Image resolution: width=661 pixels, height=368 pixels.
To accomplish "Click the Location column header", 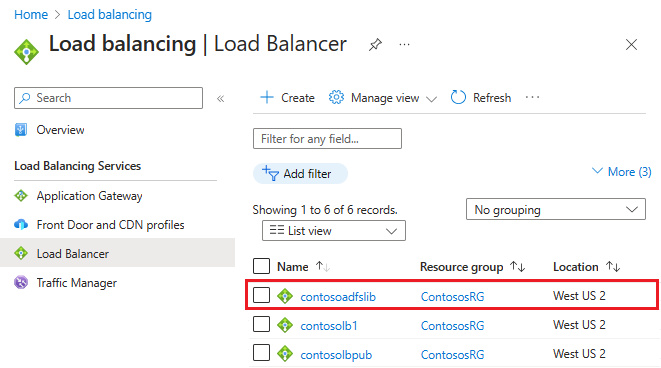I will pyautogui.click(x=575, y=267).
